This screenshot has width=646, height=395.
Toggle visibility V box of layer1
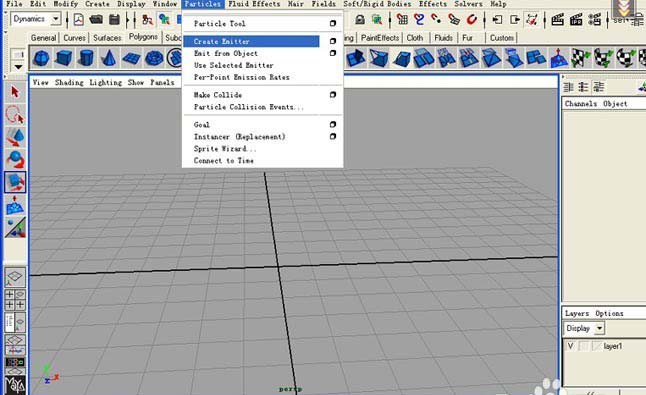click(571, 346)
